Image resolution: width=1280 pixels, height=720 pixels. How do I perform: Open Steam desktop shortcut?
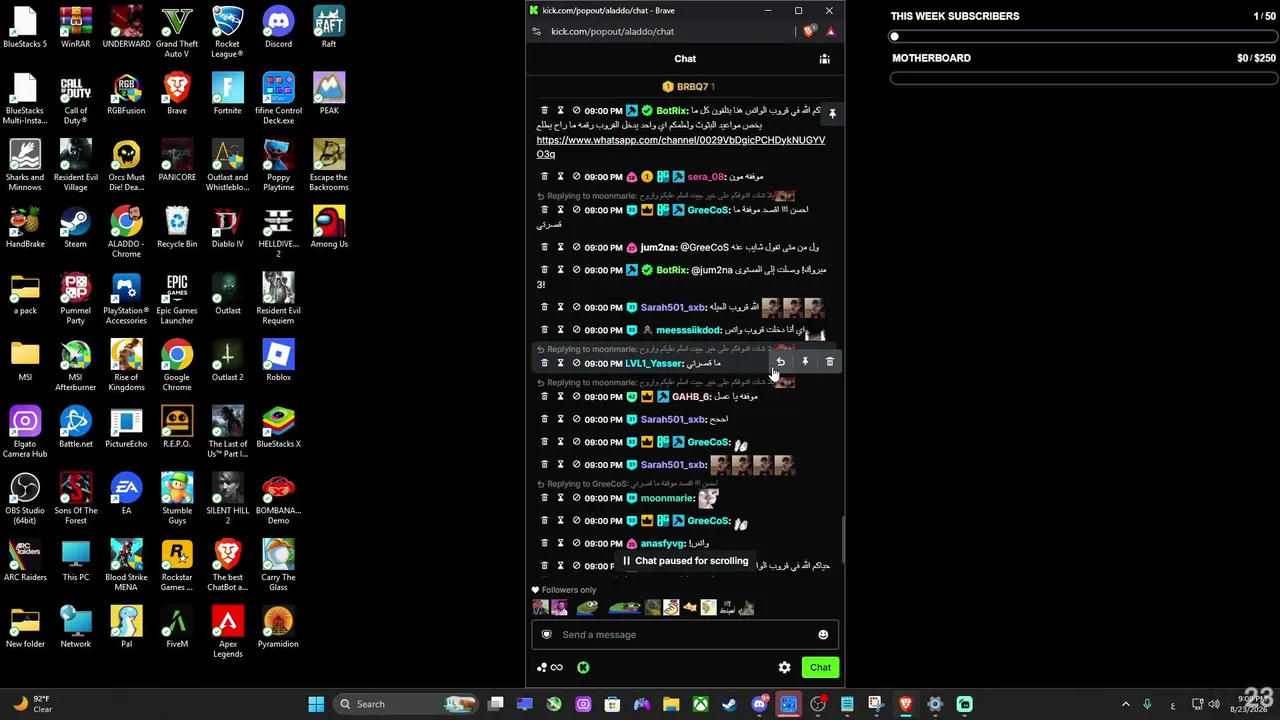[x=75, y=228]
